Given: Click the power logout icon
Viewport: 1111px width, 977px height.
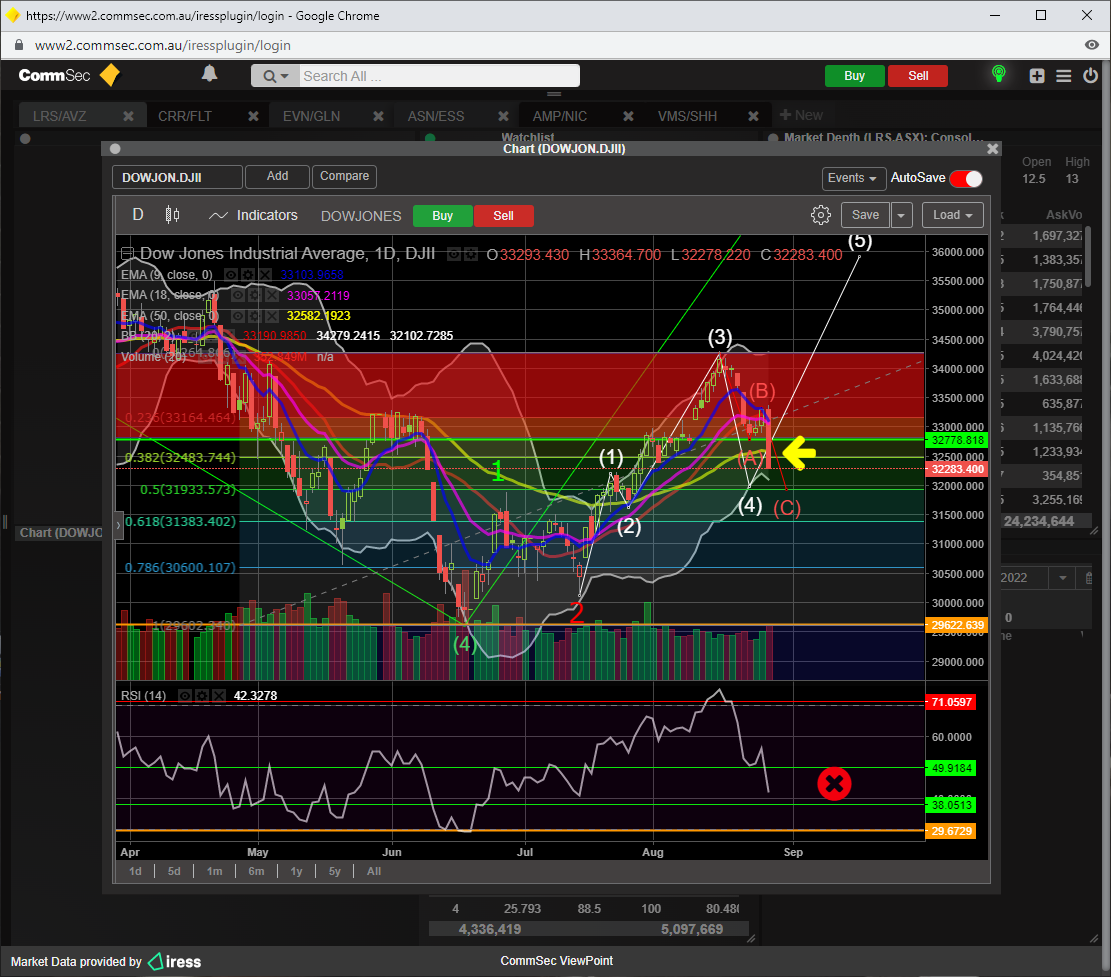Looking at the screenshot, I should coord(1090,75).
